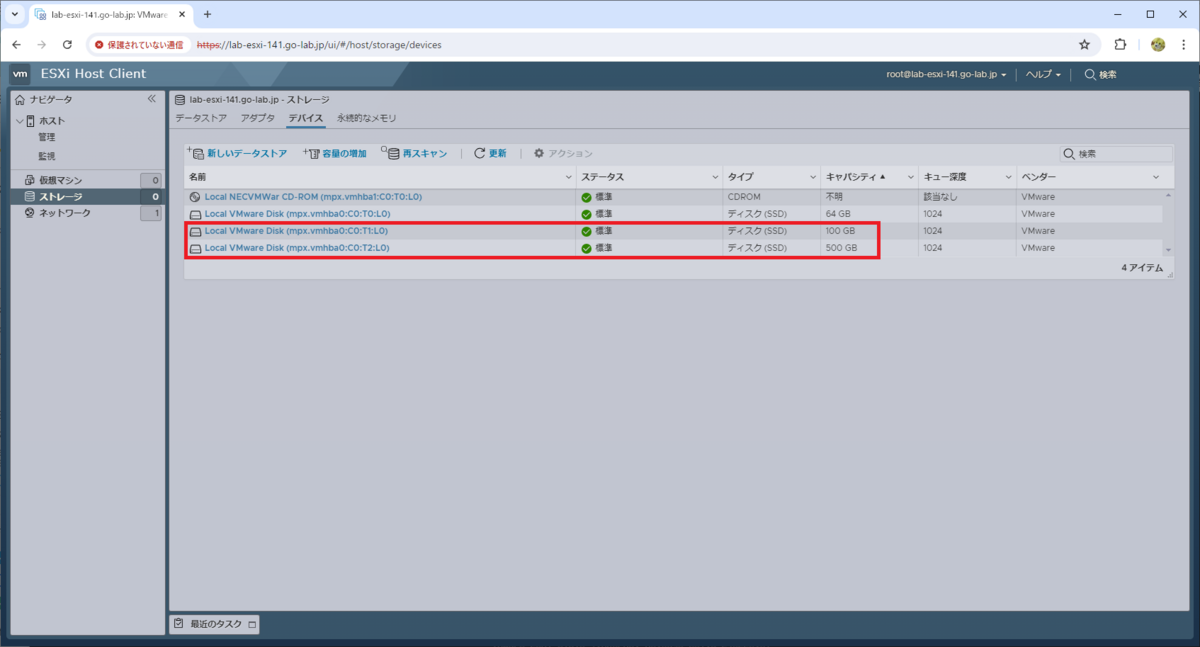Click the 再スキャン toolbar icon
Screen dimensions: 1200x647
391,153
